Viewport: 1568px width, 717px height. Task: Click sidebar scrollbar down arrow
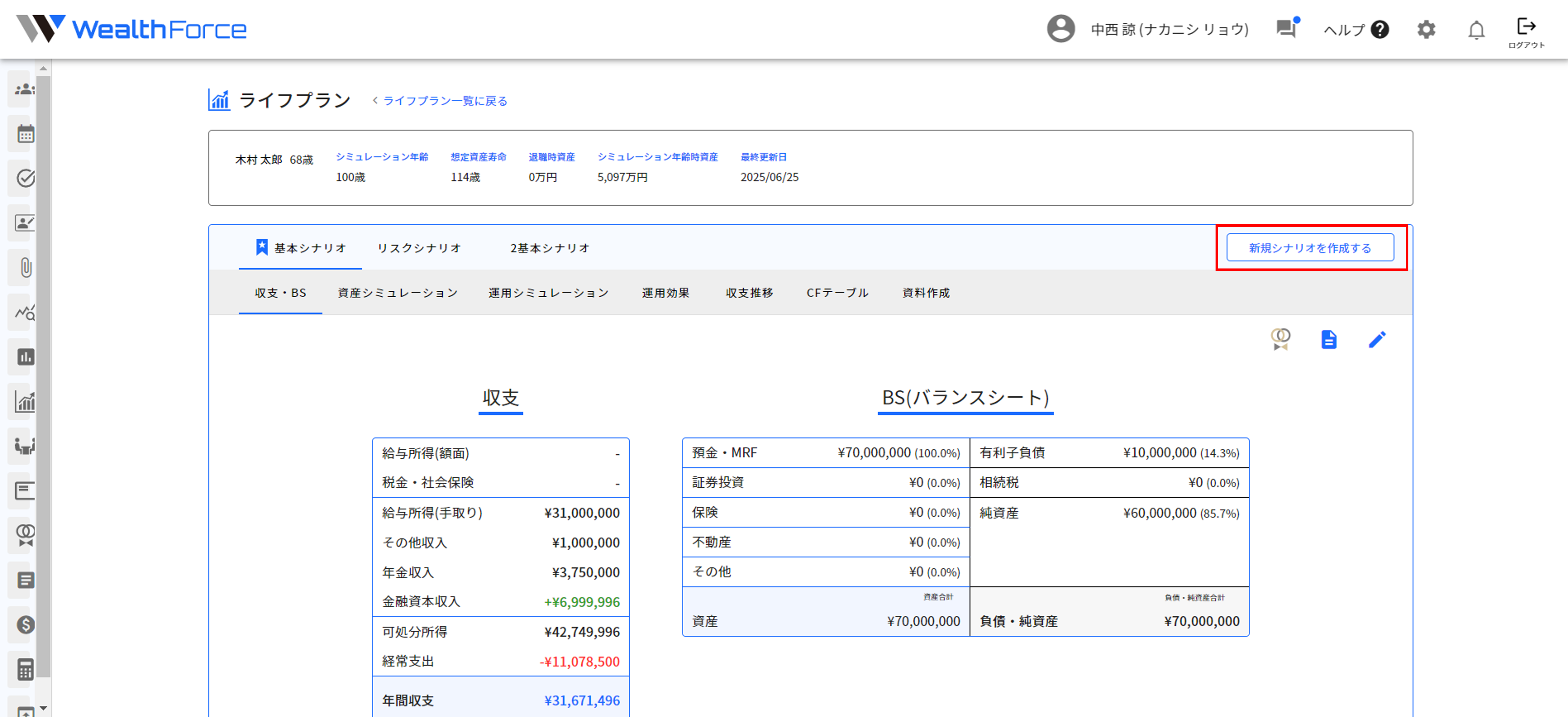43,708
